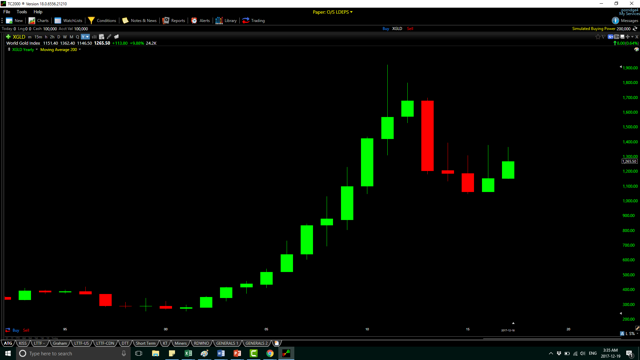Open the Alerts clock icon

(194, 20)
